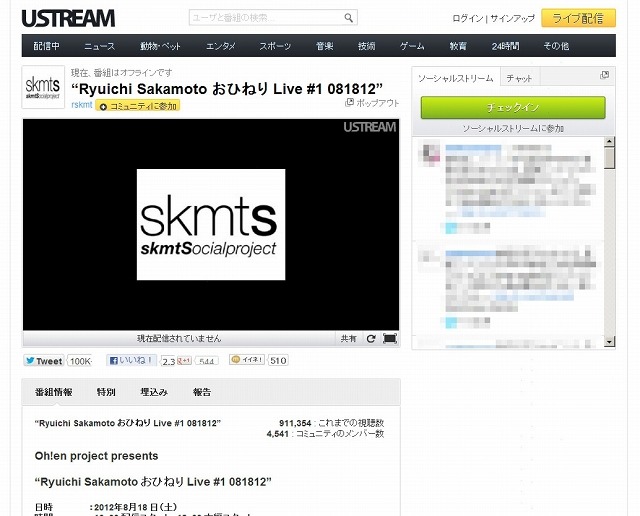Image resolution: width=640 pixels, height=516 pixels.
Task: Click the skmts logo in video player
Action: 211,225
